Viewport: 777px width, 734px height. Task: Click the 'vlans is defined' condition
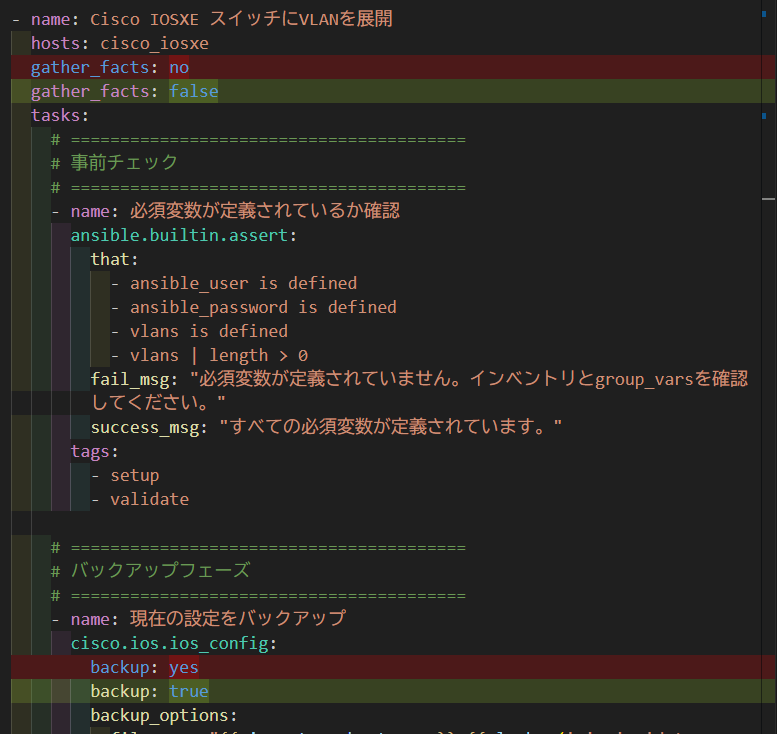pyautogui.click(x=208, y=331)
